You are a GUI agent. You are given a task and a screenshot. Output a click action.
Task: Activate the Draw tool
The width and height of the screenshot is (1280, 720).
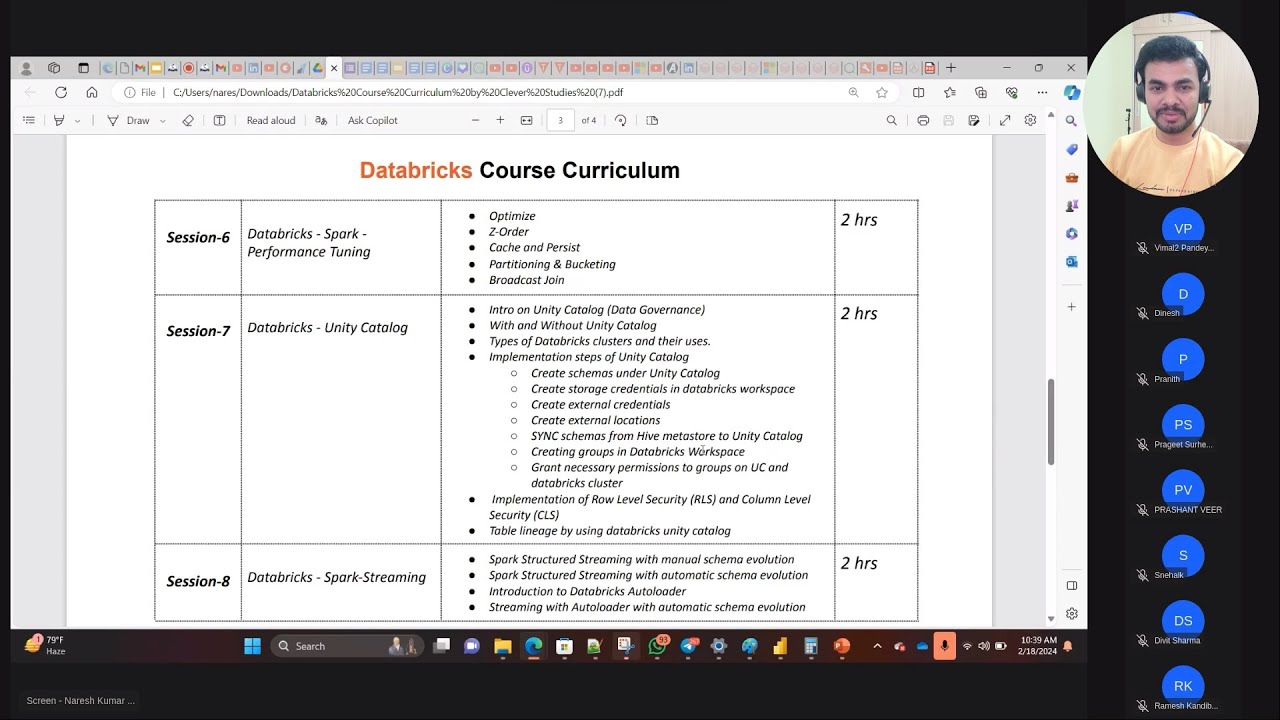click(x=129, y=120)
